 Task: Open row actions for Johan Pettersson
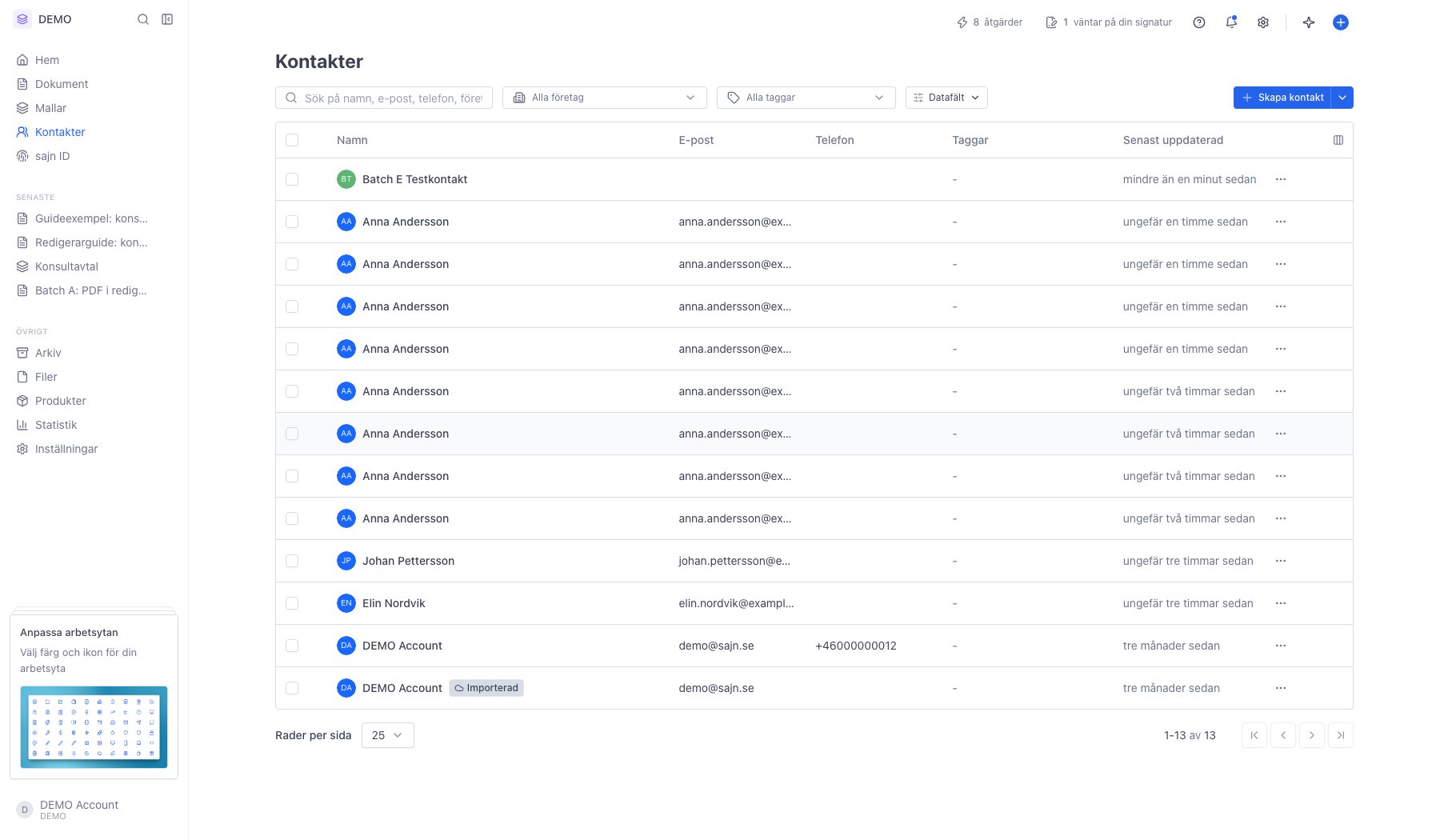click(1281, 561)
